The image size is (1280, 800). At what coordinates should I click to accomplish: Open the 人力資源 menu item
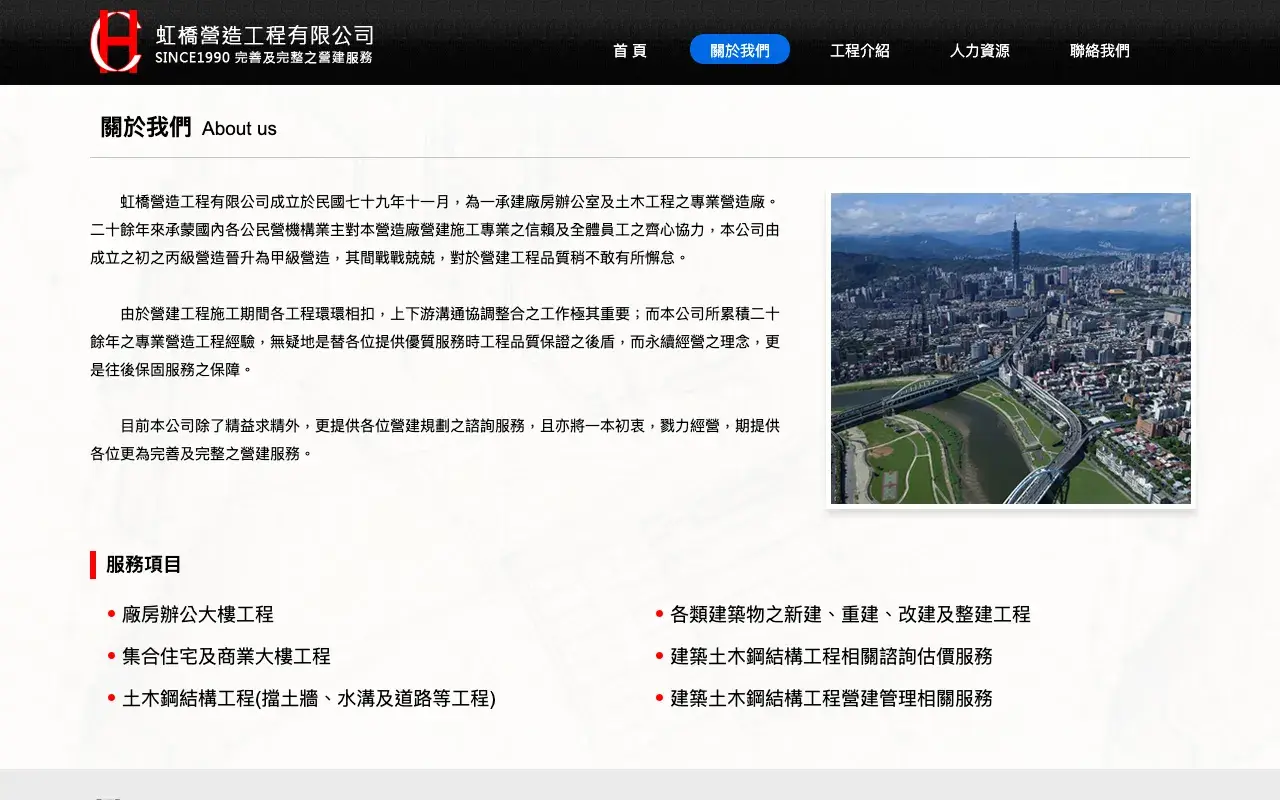click(980, 50)
